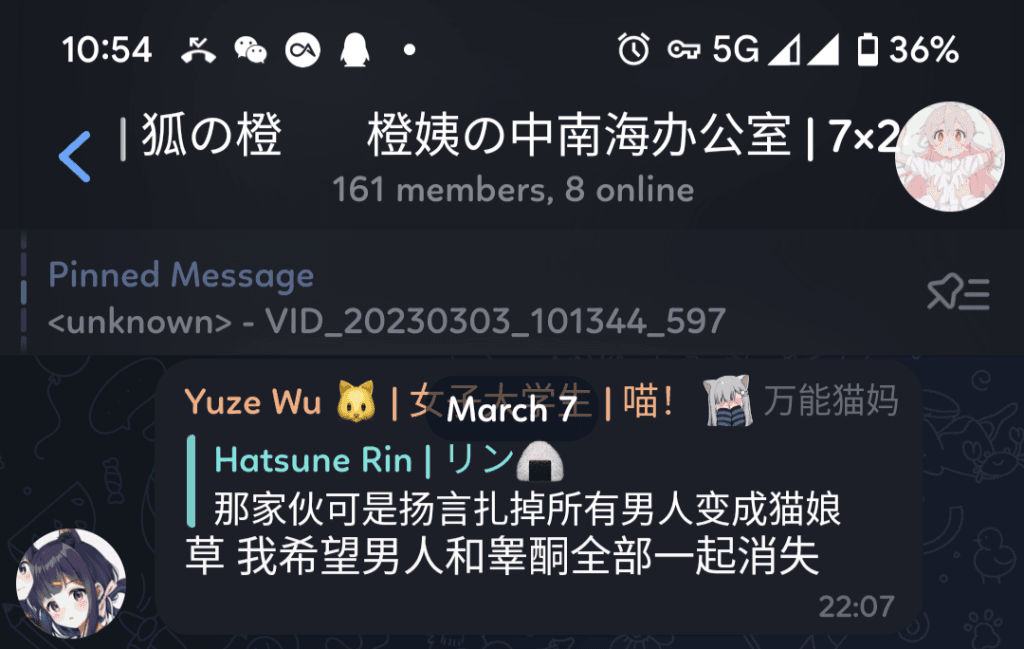Open the group title 狐の橙
Screen dimensions: 1024x649
click(212, 136)
